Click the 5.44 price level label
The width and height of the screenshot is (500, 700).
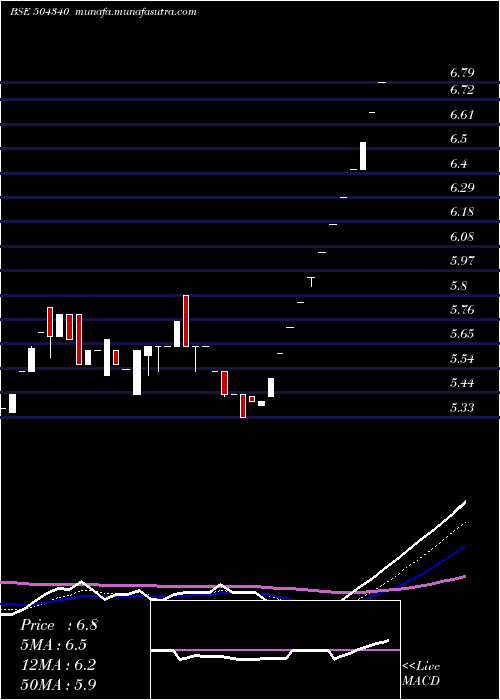click(x=462, y=383)
